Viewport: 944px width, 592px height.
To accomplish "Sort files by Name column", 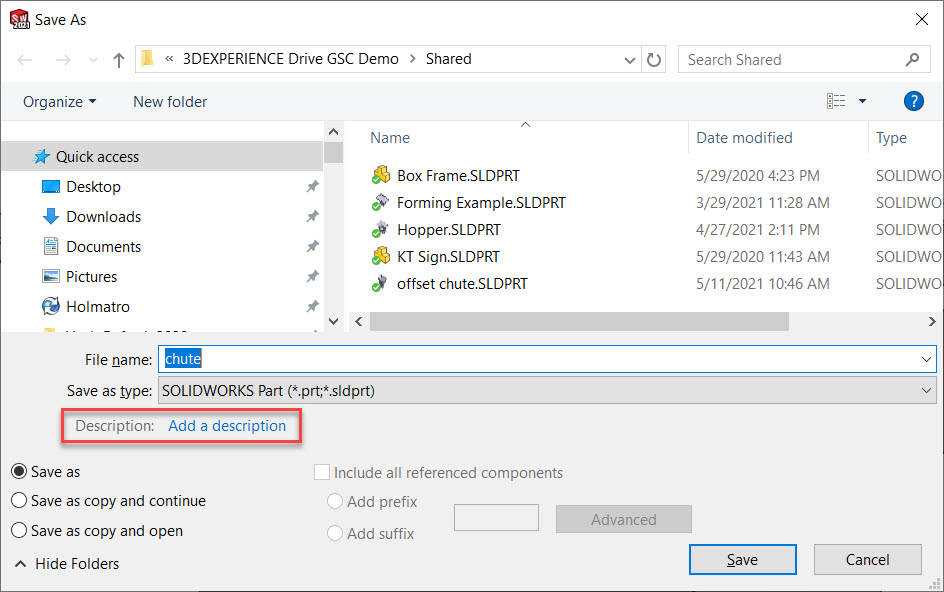I will 390,138.
